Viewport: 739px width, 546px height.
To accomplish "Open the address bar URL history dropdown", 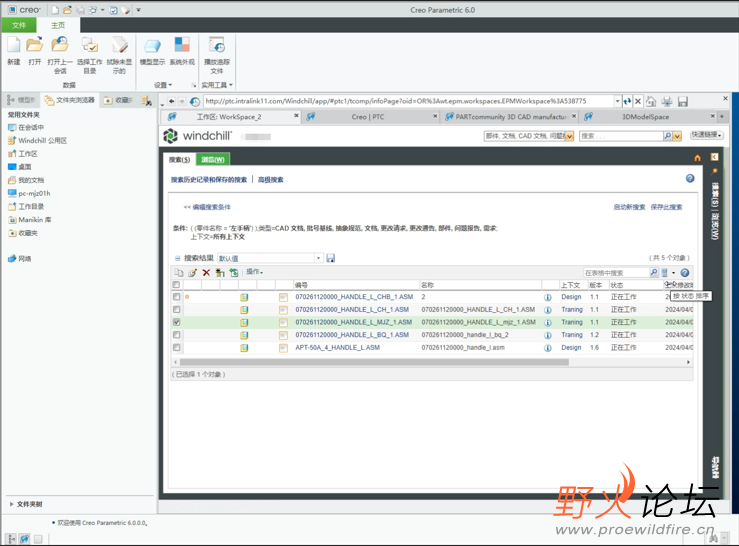I will pyautogui.click(x=617, y=101).
